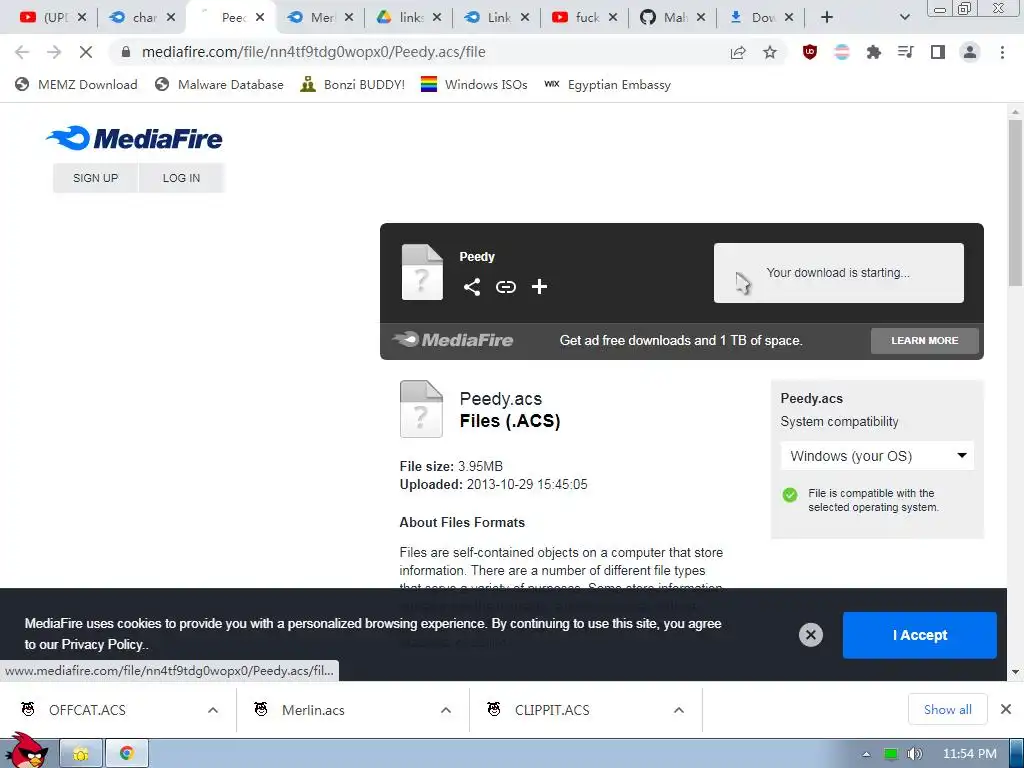The image size is (1024, 768).
Task: Click Peedy.acs file icon in details
Action: (x=421, y=409)
